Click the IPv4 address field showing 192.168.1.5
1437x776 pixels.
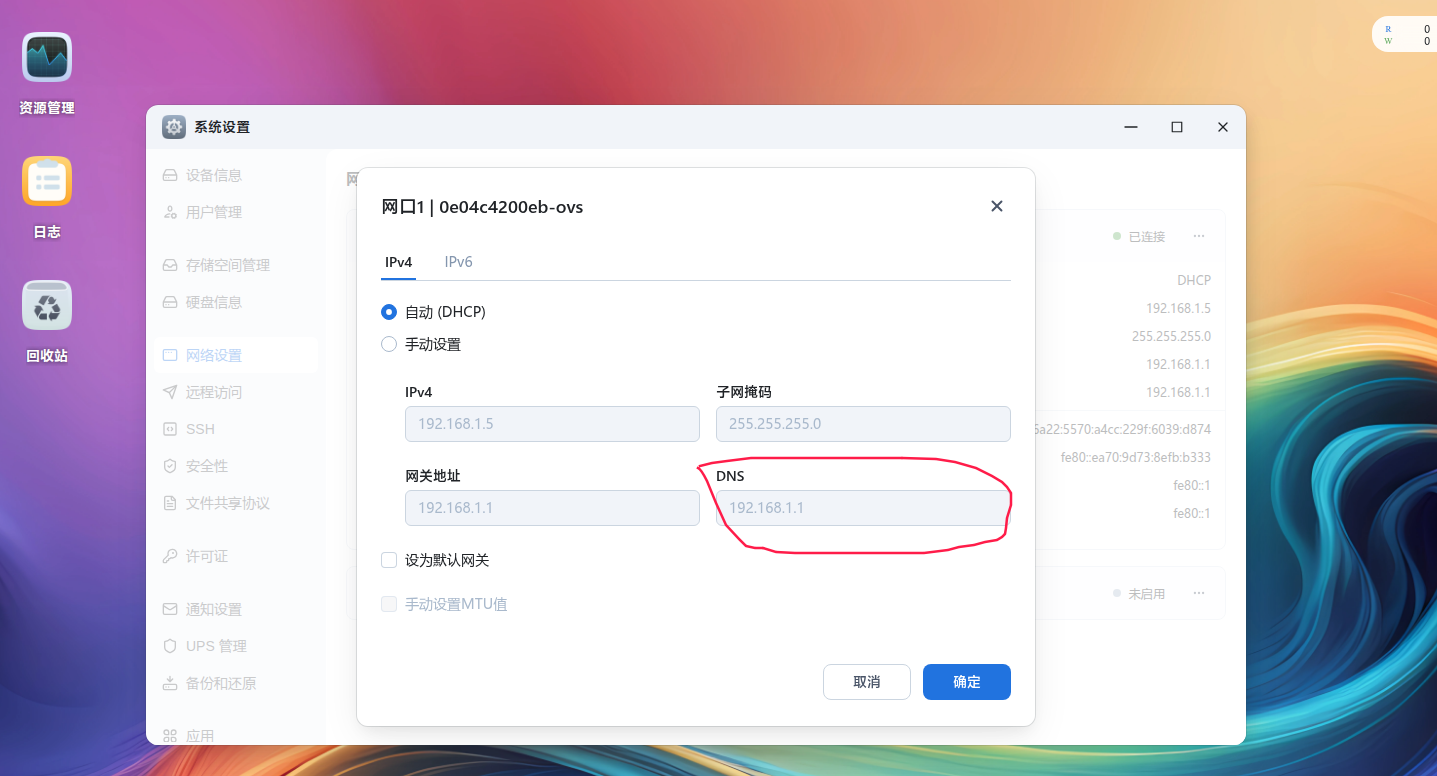[x=552, y=424]
